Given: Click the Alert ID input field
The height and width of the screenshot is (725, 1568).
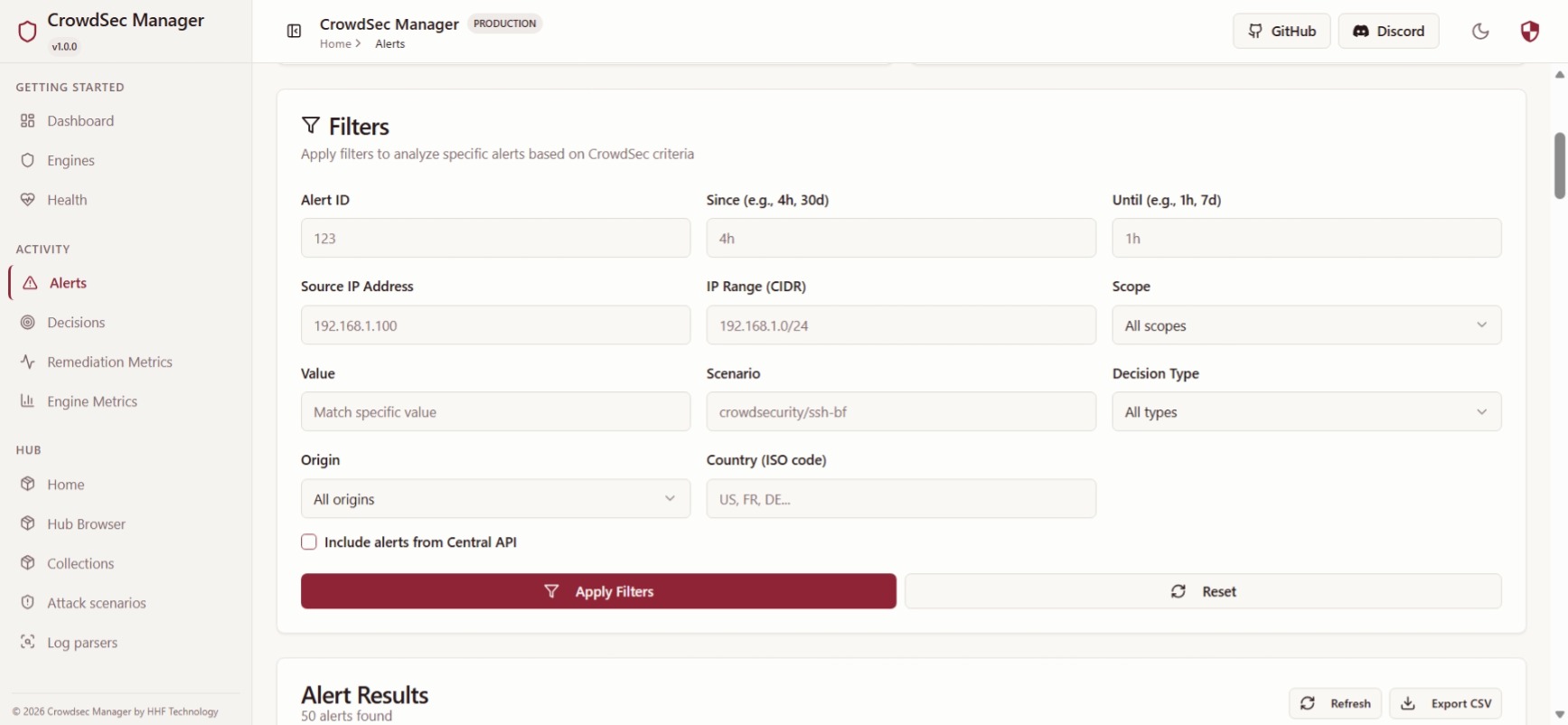Looking at the screenshot, I should (495, 238).
